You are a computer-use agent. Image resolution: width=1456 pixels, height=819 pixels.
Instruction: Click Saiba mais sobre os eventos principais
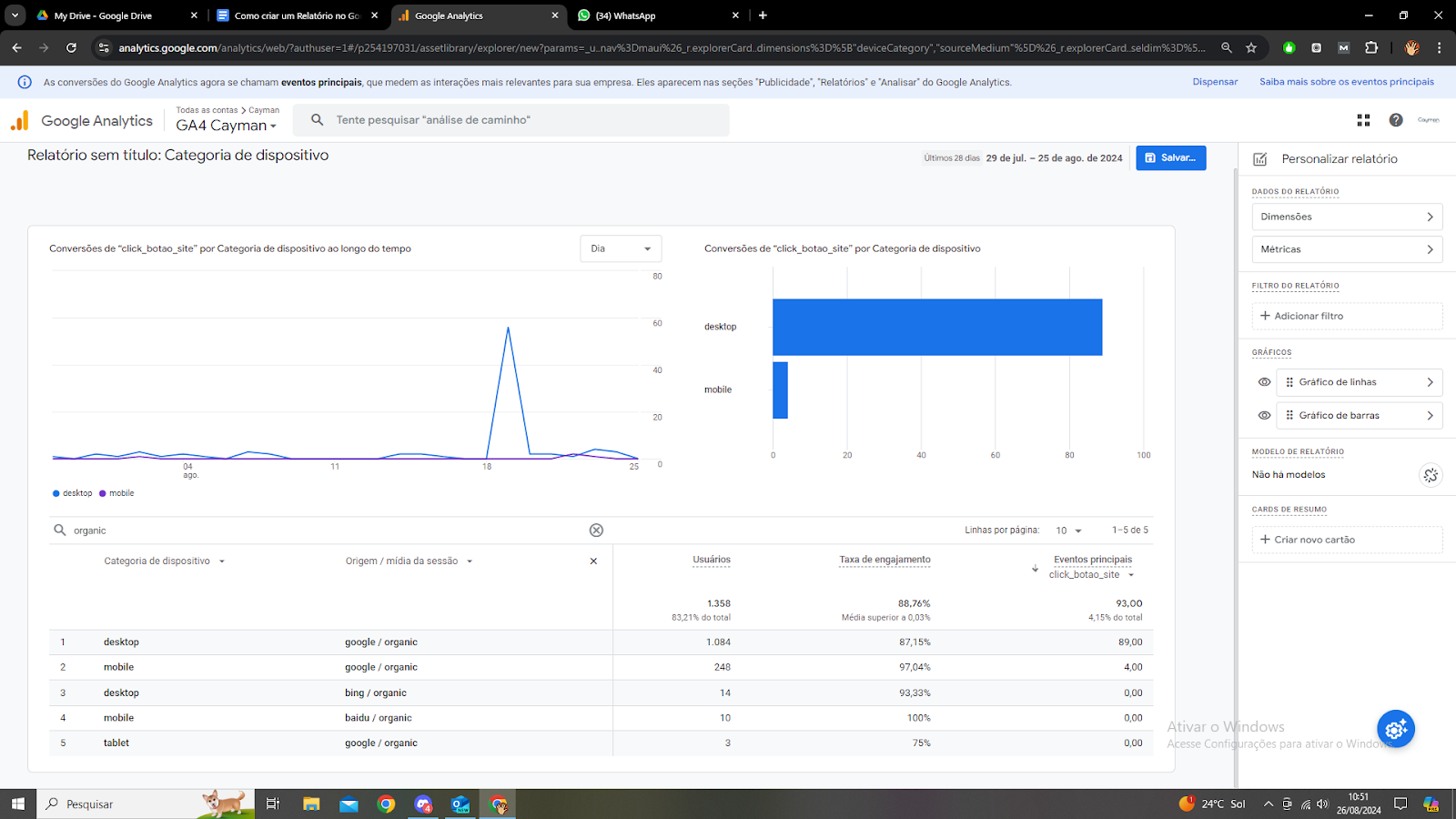(1347, 82)
